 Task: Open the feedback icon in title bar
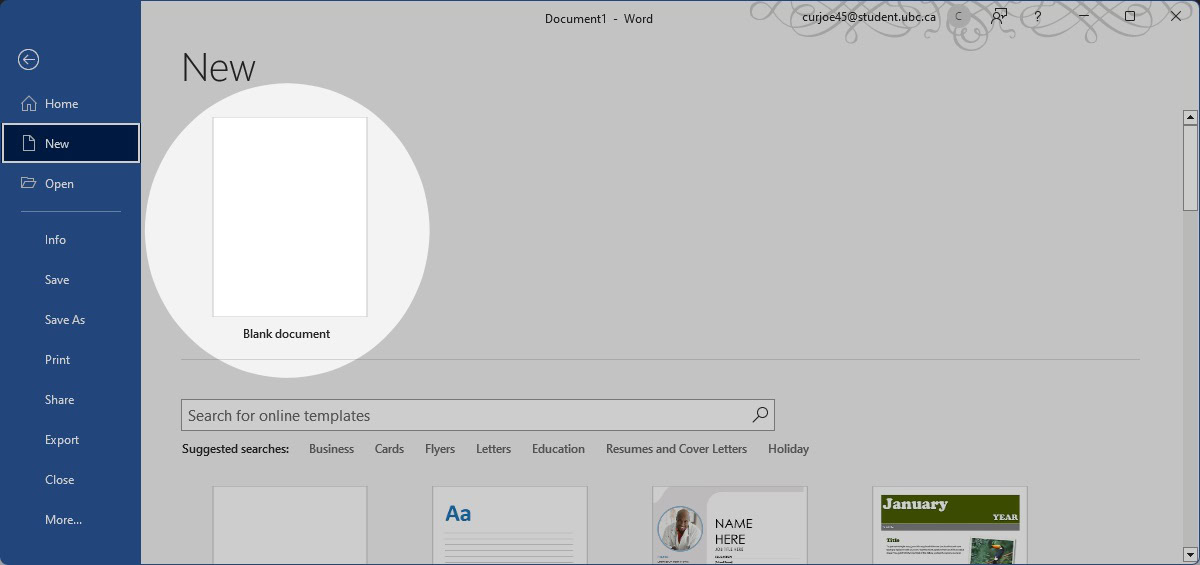pyautogui.click(x=998, y=17)
